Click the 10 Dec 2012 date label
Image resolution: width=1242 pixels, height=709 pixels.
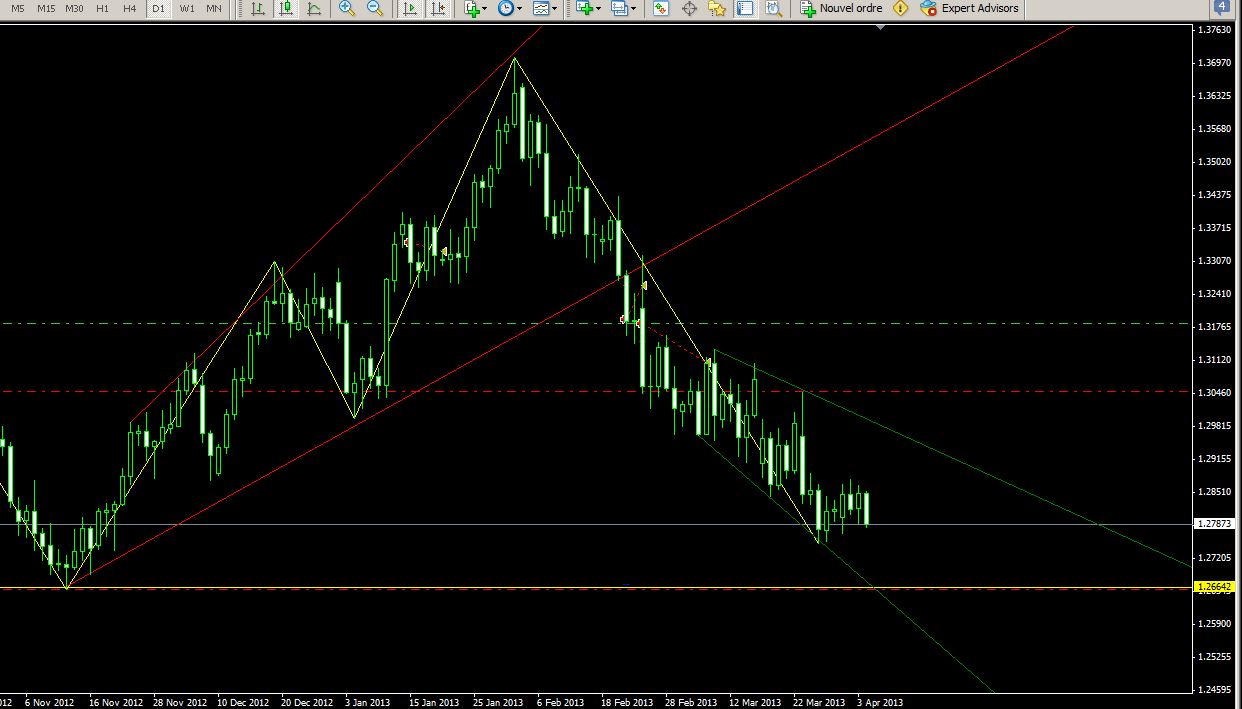[243, 702]
